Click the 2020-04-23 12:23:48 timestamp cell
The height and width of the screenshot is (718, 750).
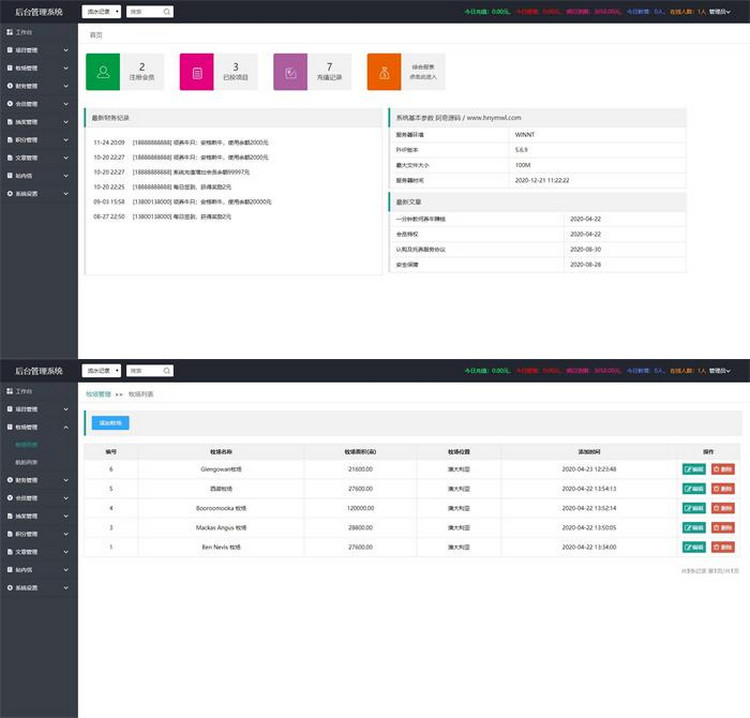pos(589,469)
